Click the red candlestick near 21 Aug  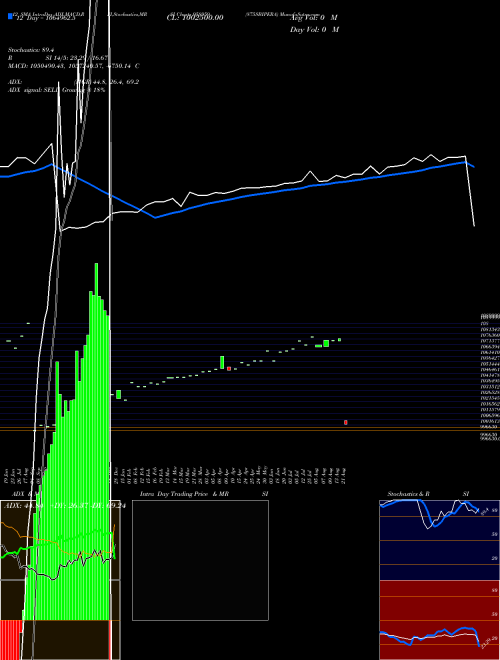[346, 422]
